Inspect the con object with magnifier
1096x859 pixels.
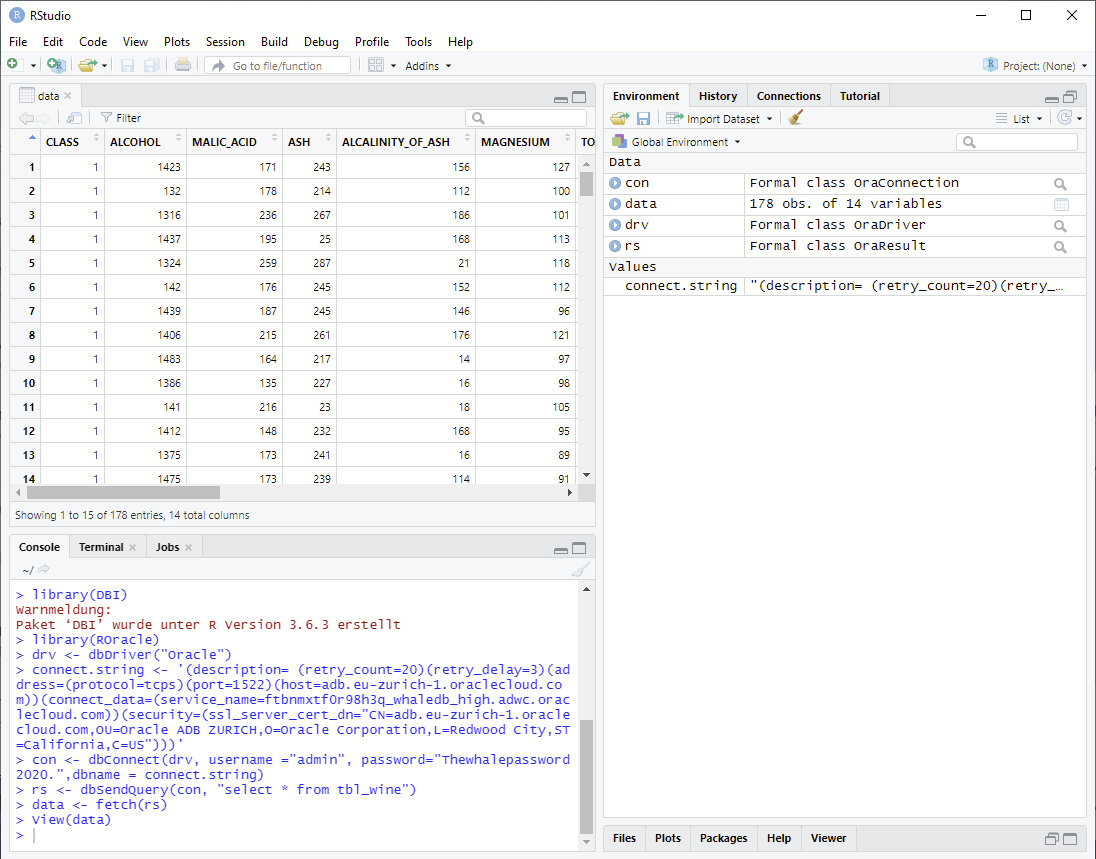coord(1060,184)
